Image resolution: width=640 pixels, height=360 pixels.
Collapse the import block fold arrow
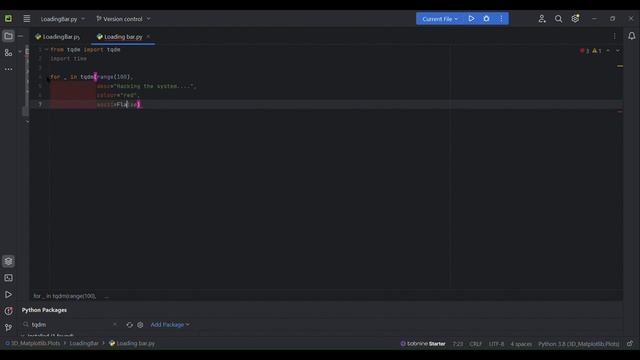(x=46, y=49)
